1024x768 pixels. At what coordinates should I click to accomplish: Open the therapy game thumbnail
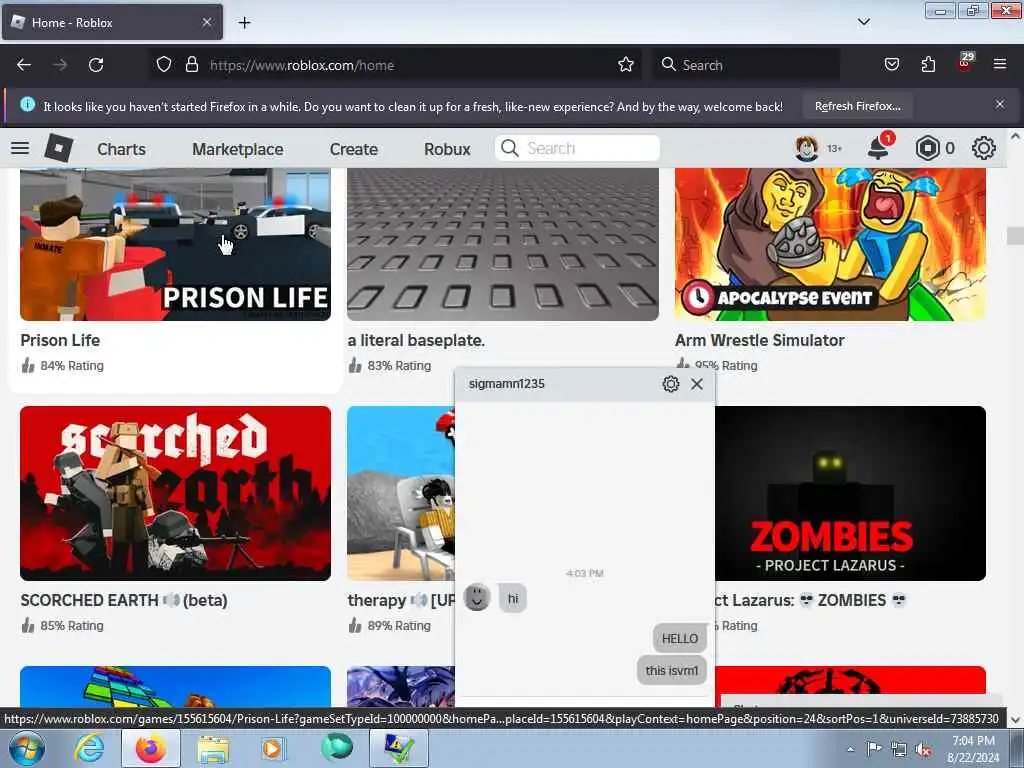click(x=401, y=493)
